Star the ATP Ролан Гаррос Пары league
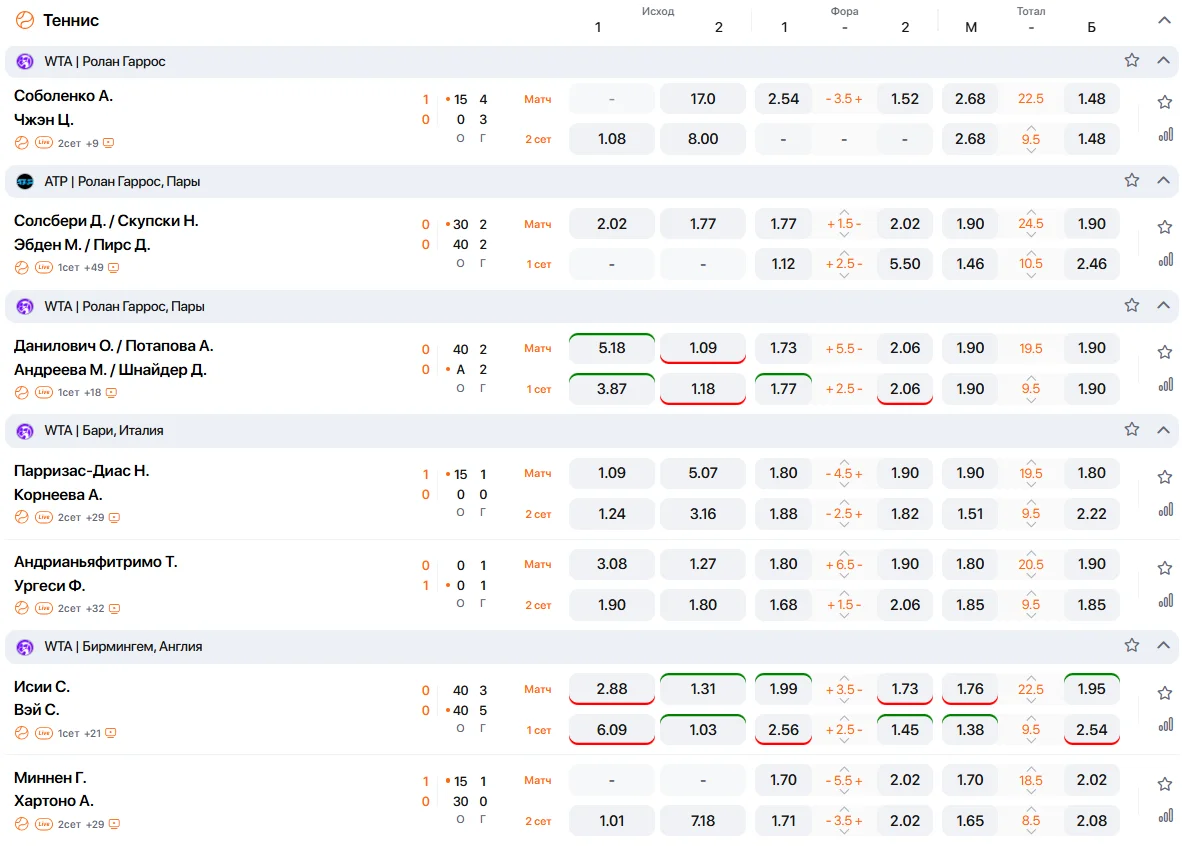1182x846 pixels. tap(1131, 181)
